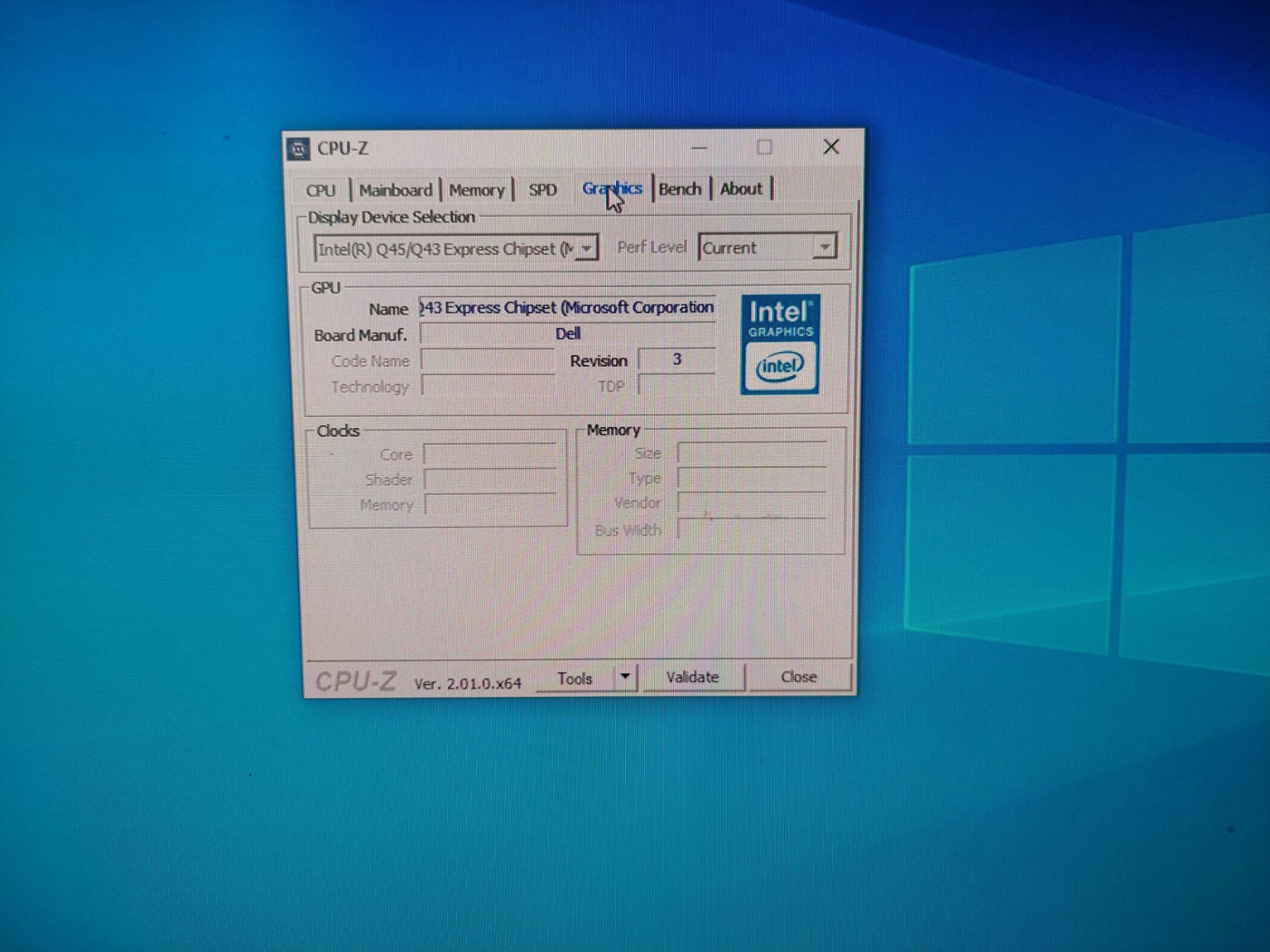
Task: Go to the SPD tab
Action: coord(542,190)
